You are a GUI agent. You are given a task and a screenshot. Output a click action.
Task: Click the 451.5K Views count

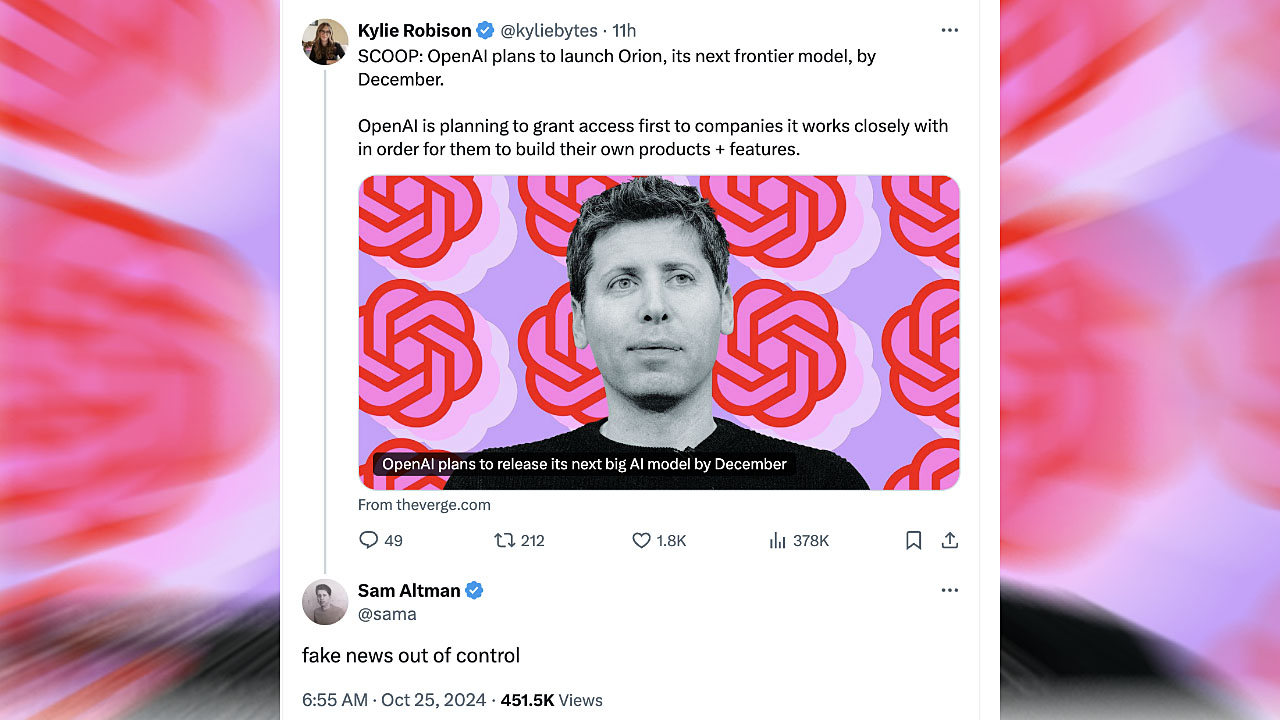[x=552, y=700]
